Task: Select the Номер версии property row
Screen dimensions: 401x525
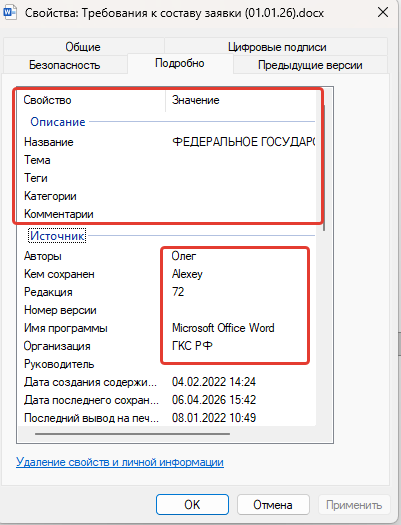Action: [x=167, y=310]
